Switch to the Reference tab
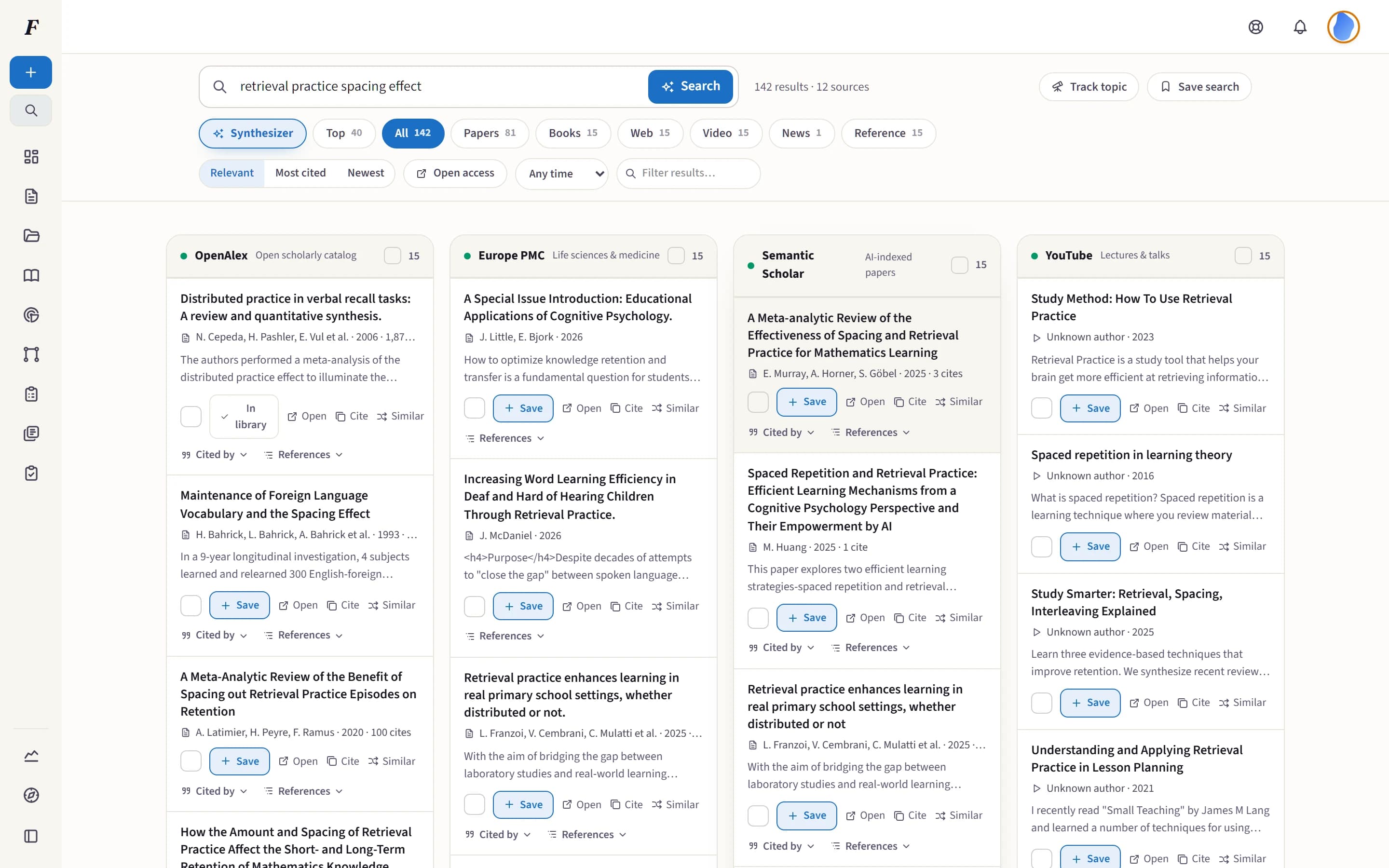This screenshot has height=868, width=1389. [x=888, y=133]
